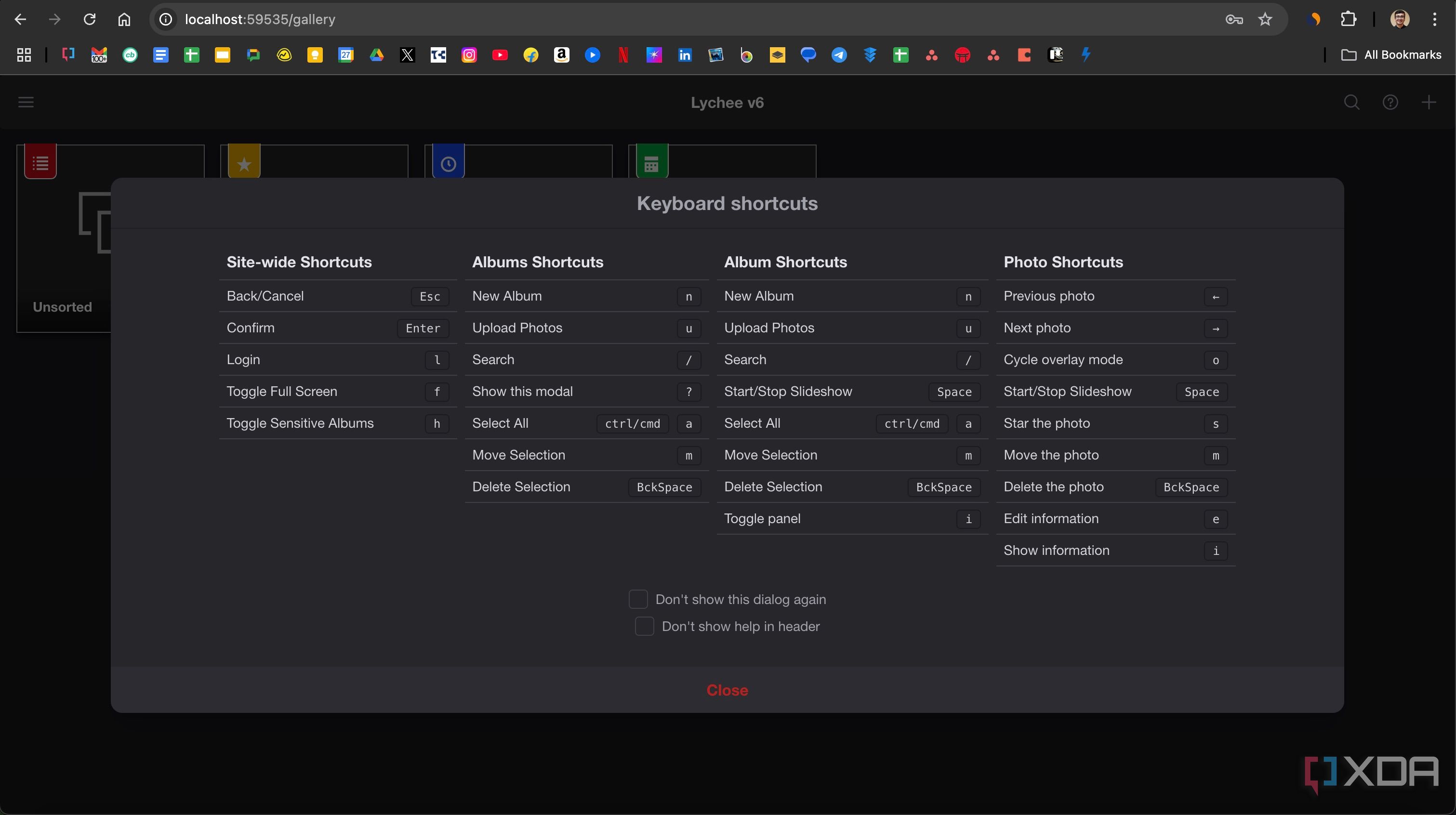This screenshot has width=1456, height=815.
Task: Open the YouTube bookmark
Action: 500,55
